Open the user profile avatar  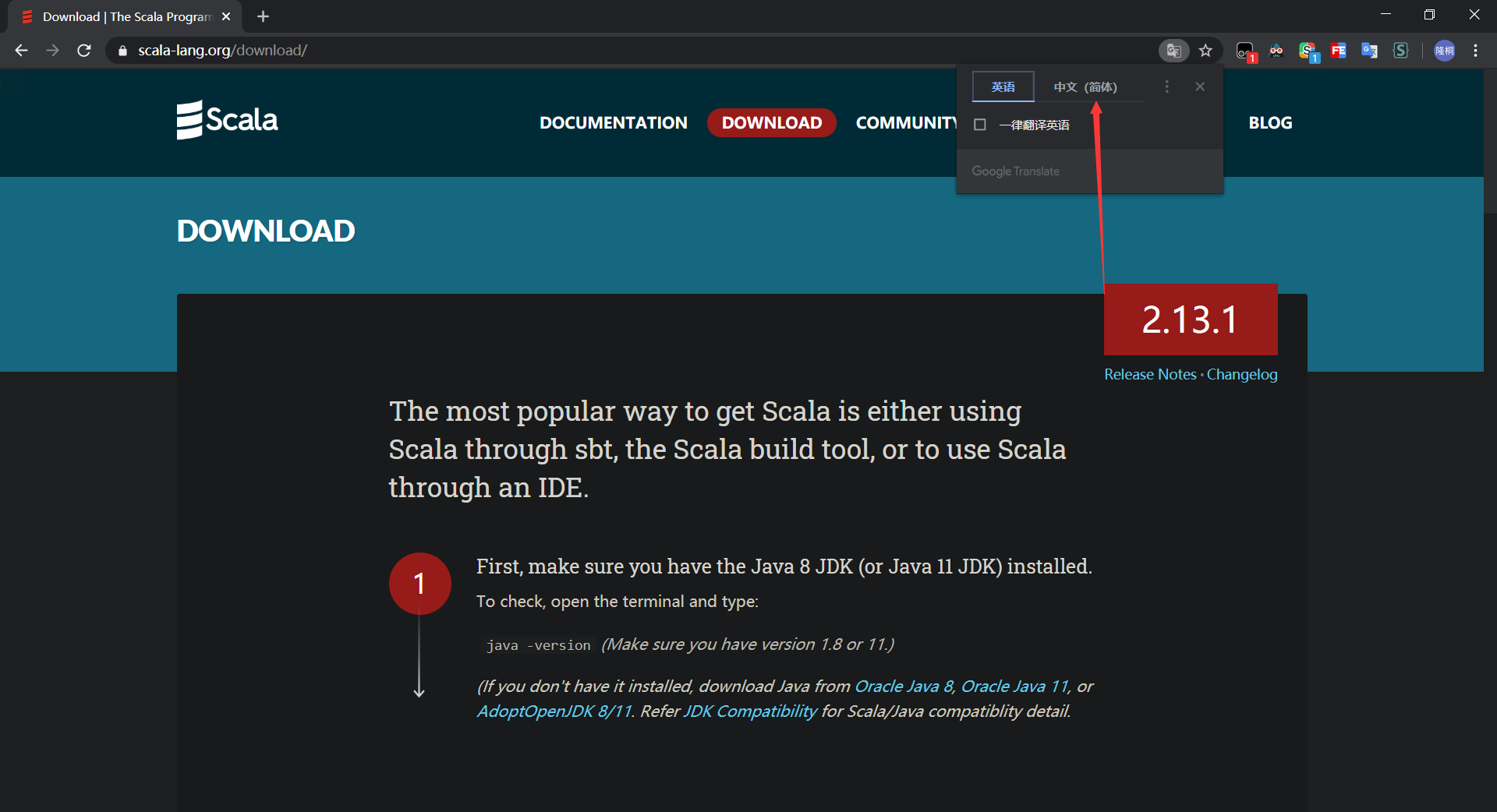coord(1445,51)
